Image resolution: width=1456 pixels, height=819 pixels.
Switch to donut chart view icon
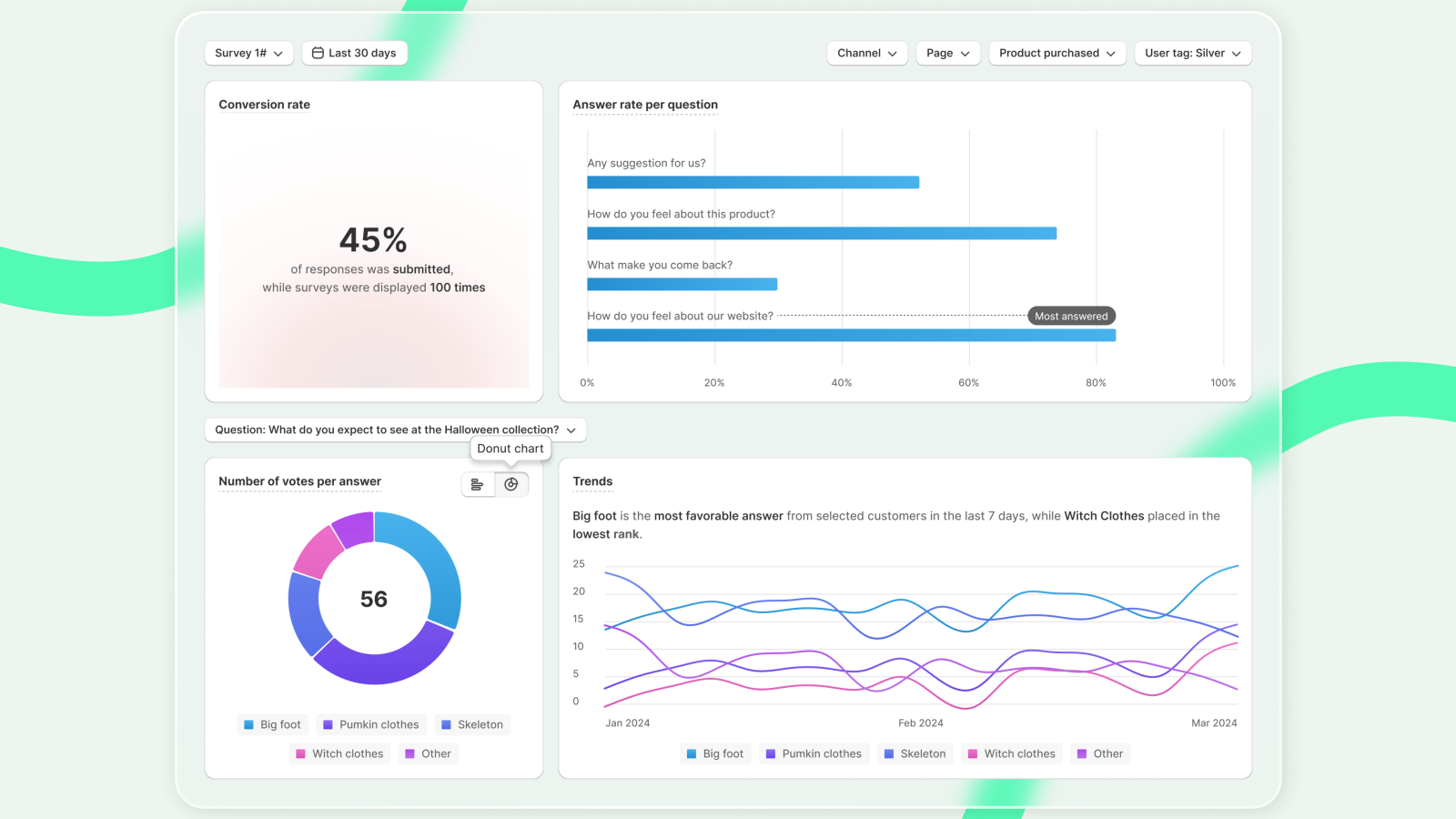(511, 485)
